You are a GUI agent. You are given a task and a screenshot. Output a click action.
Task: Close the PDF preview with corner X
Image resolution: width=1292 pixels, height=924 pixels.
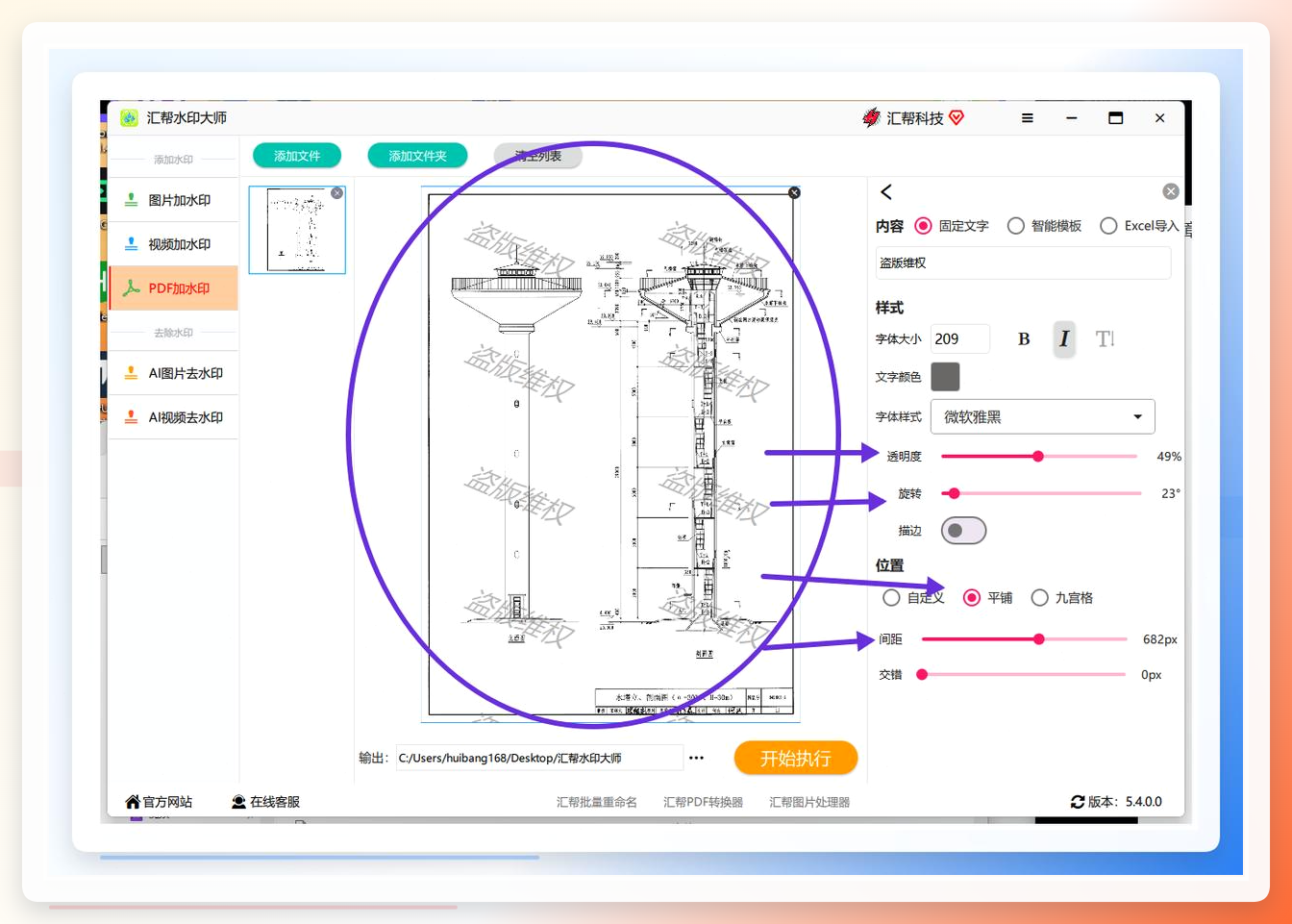pos(794,193)
